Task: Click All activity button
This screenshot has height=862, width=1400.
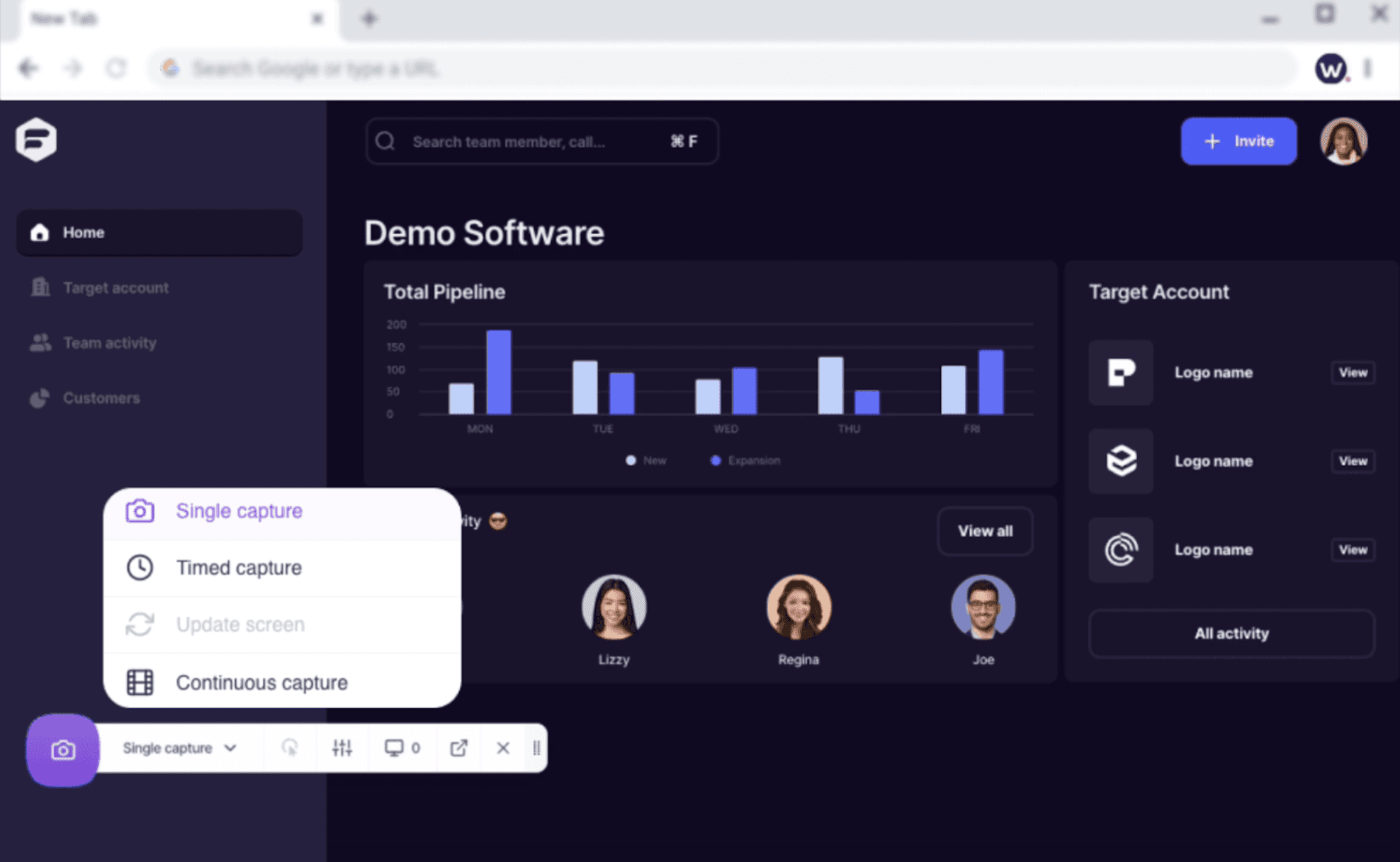Action: click(x=1231, y=634)
